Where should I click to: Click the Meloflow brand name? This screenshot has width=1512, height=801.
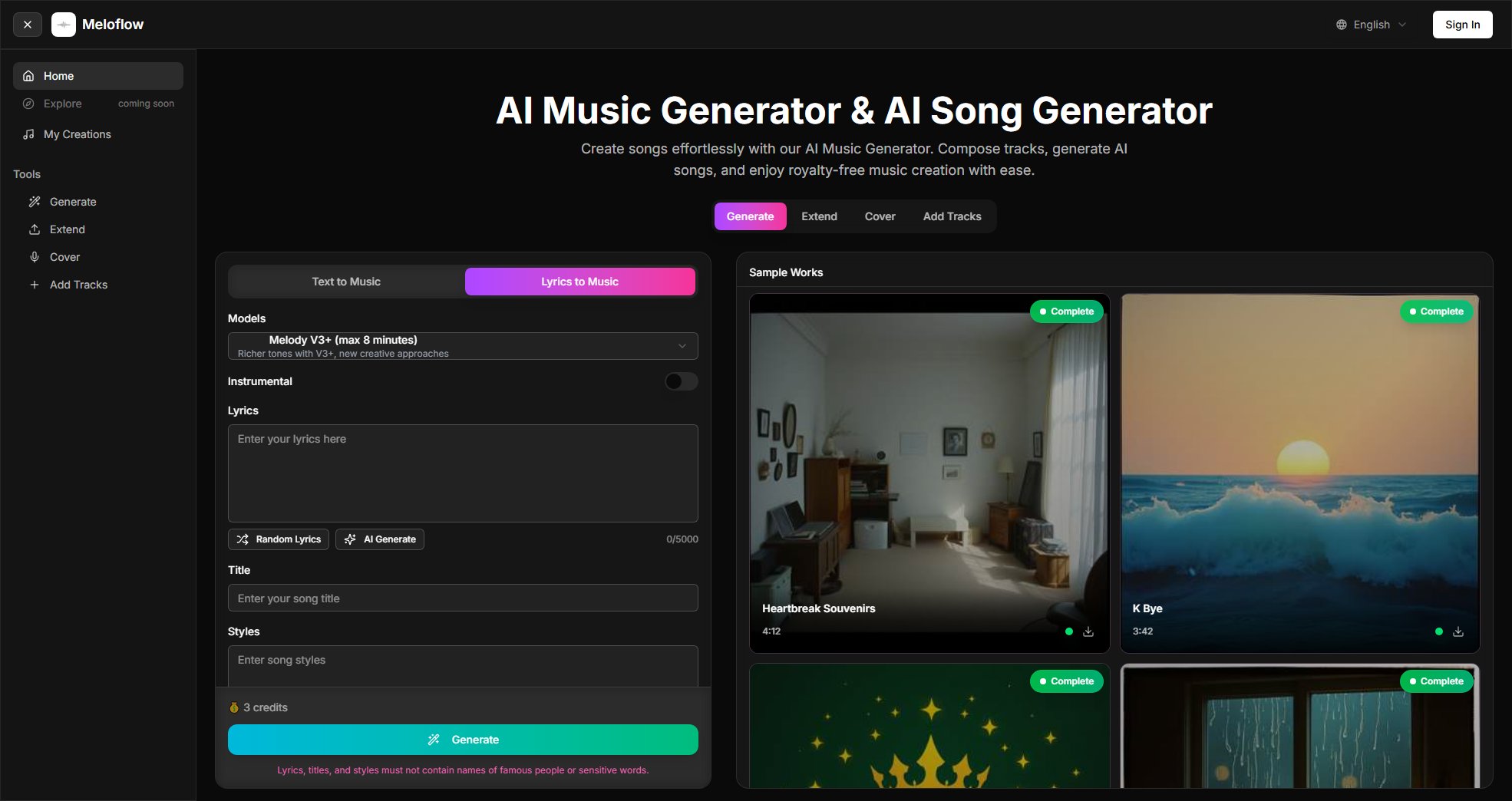click(113, 25)
